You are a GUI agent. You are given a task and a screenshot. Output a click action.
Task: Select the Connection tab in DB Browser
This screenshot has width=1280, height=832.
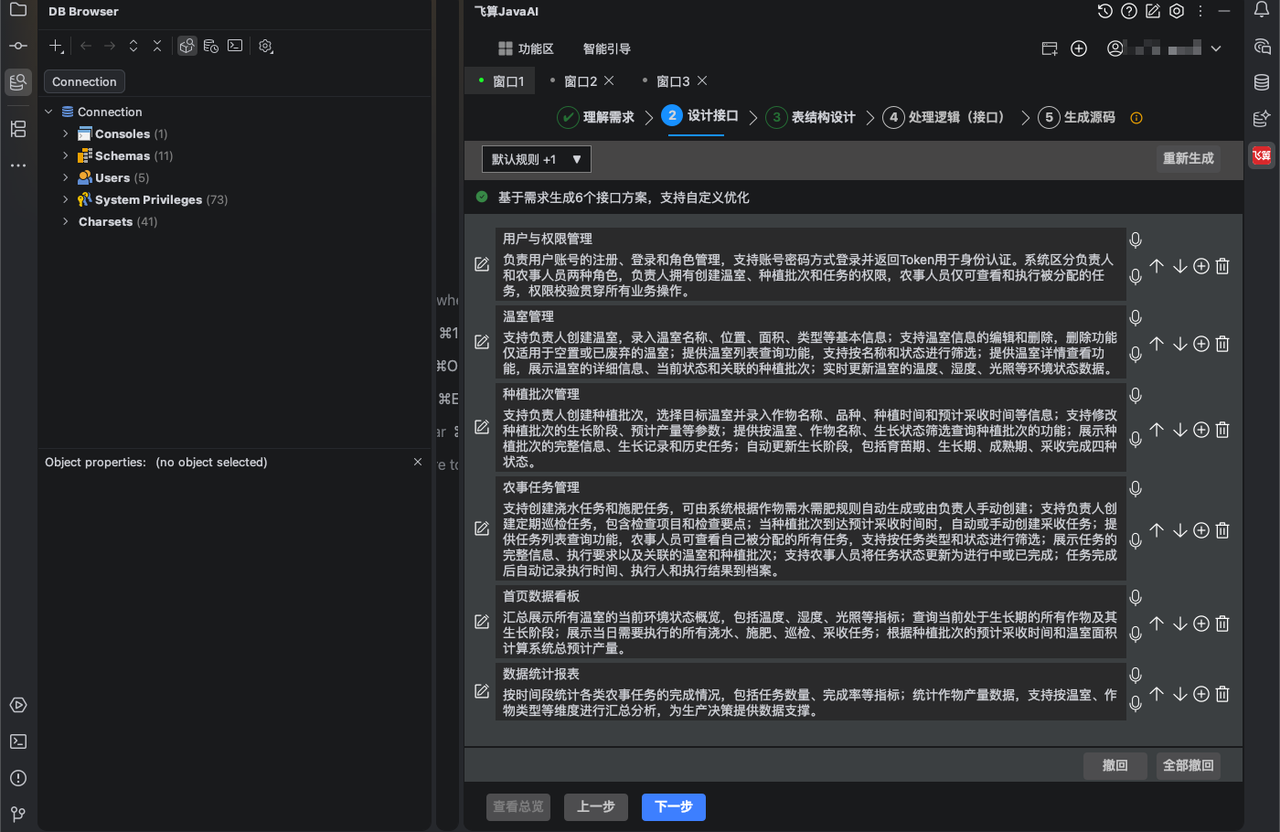point(85,82)
